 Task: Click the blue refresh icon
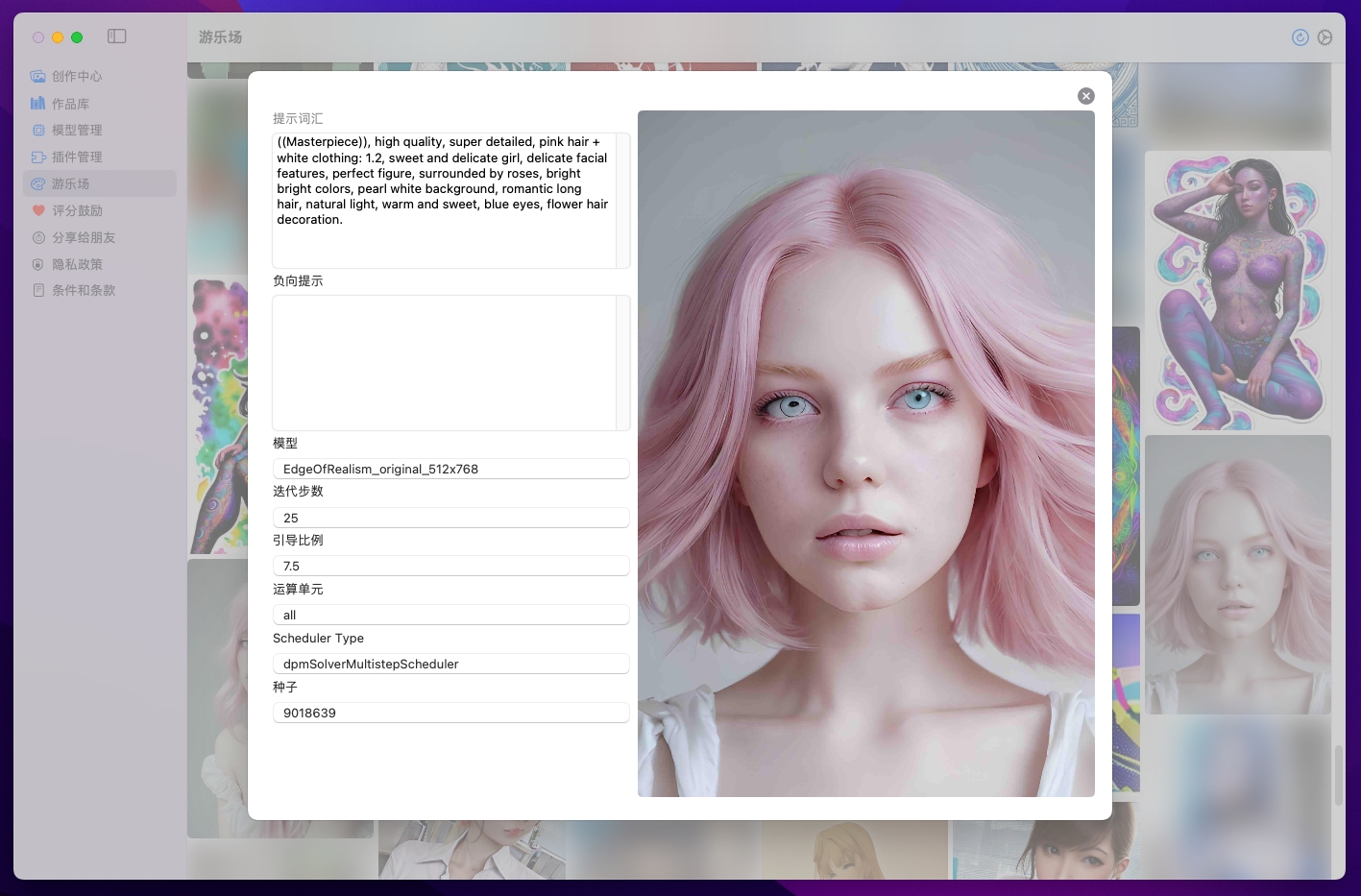[x=1300, y=37]
